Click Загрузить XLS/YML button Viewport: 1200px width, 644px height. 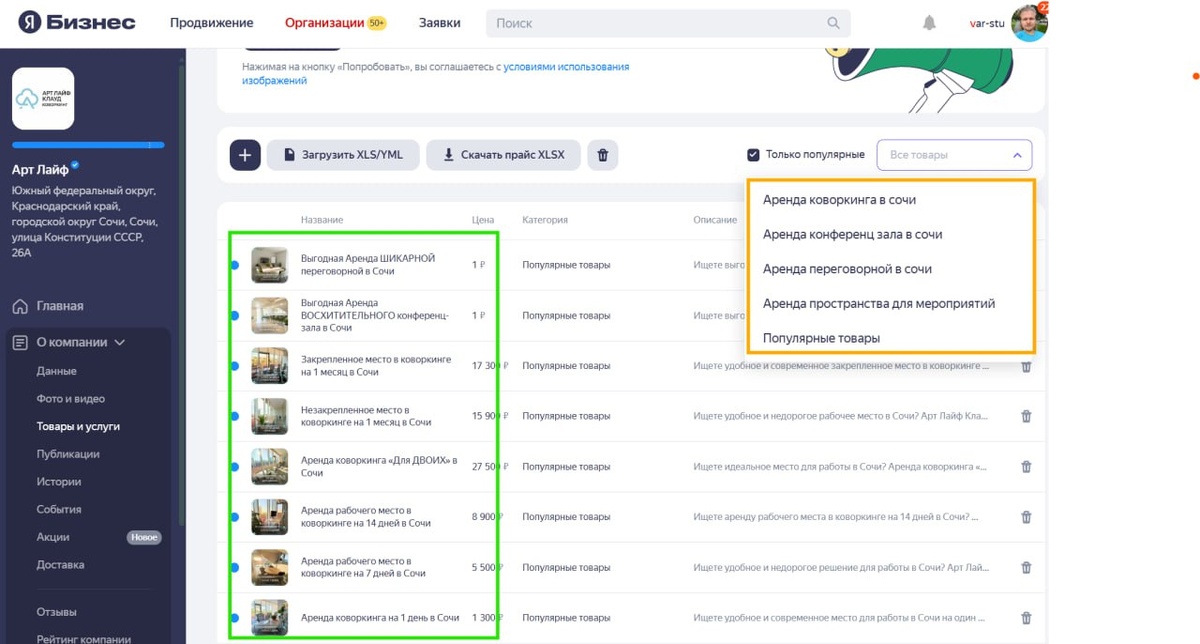[x=343, y=155]
